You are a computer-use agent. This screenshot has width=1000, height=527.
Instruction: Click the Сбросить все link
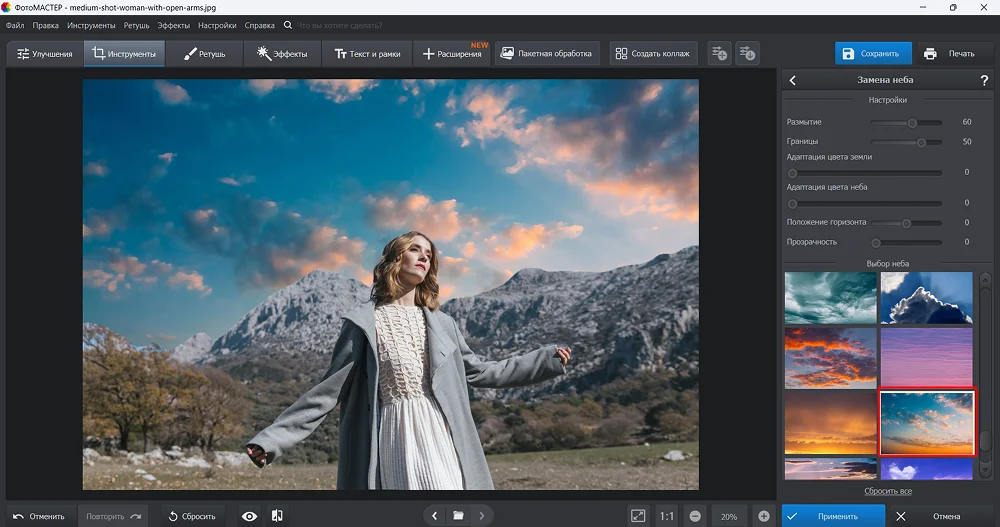coord(888,491)
